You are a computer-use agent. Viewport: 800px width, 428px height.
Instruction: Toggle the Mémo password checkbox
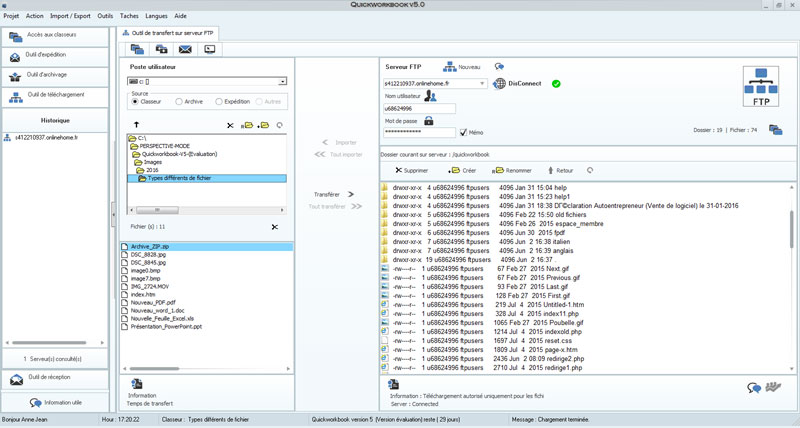[463, 132]
